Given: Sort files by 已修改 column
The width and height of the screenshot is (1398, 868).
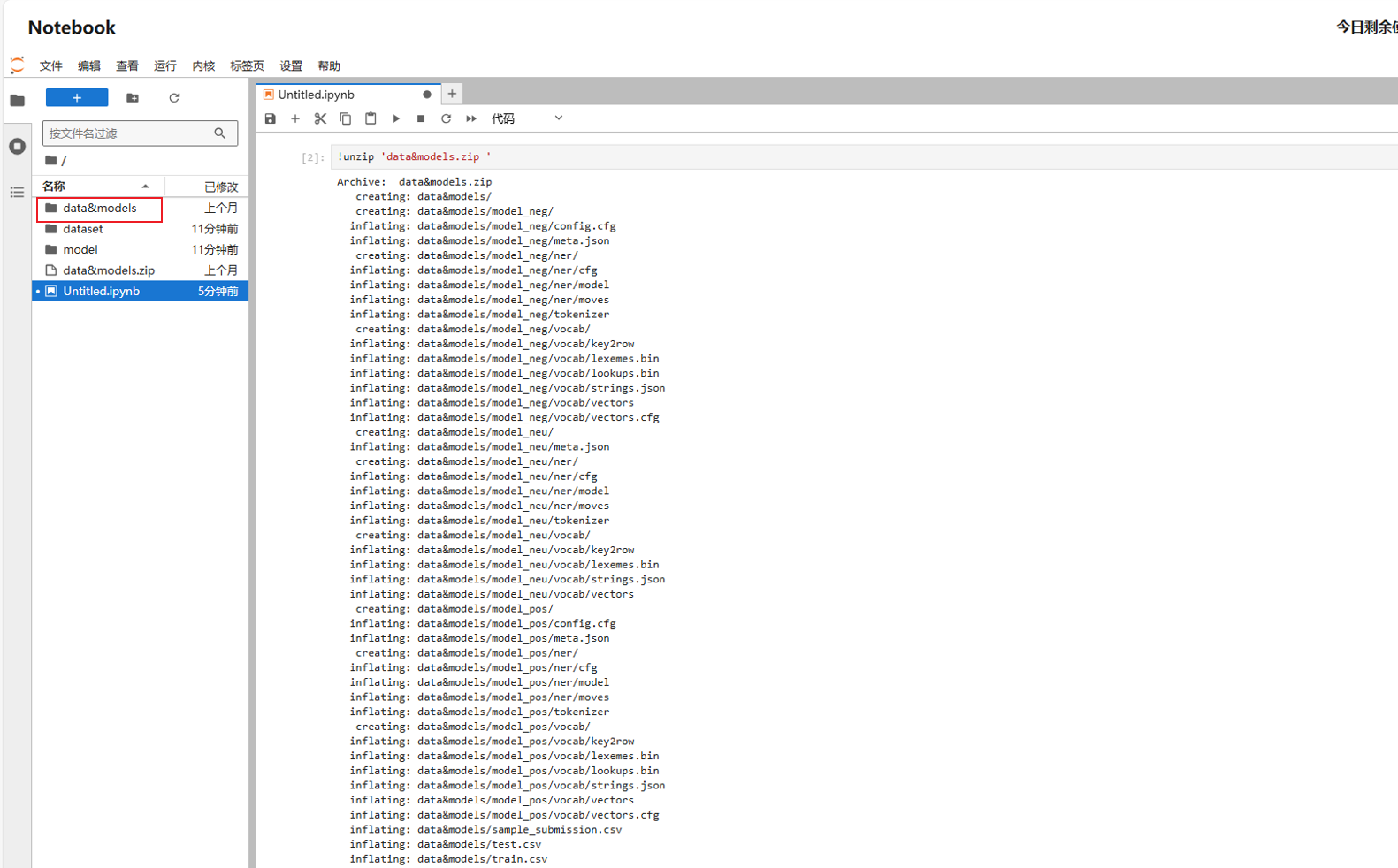Looking at the screenshot, I should [208, 187].
